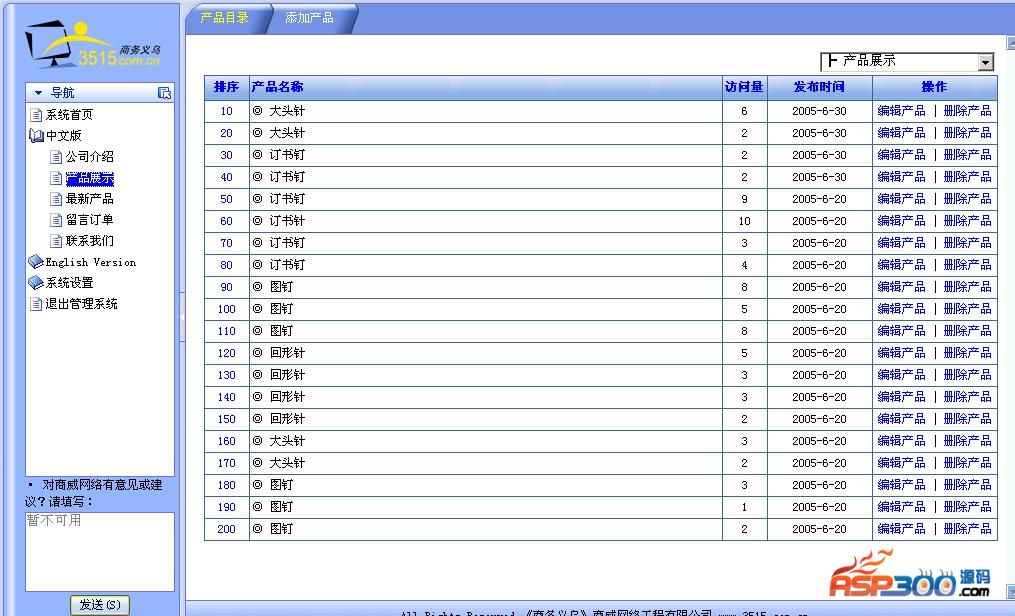Viewport: 1015px width, 616px height.
Task: Click the bullet icon in row 40
Action: click(258, 177)
